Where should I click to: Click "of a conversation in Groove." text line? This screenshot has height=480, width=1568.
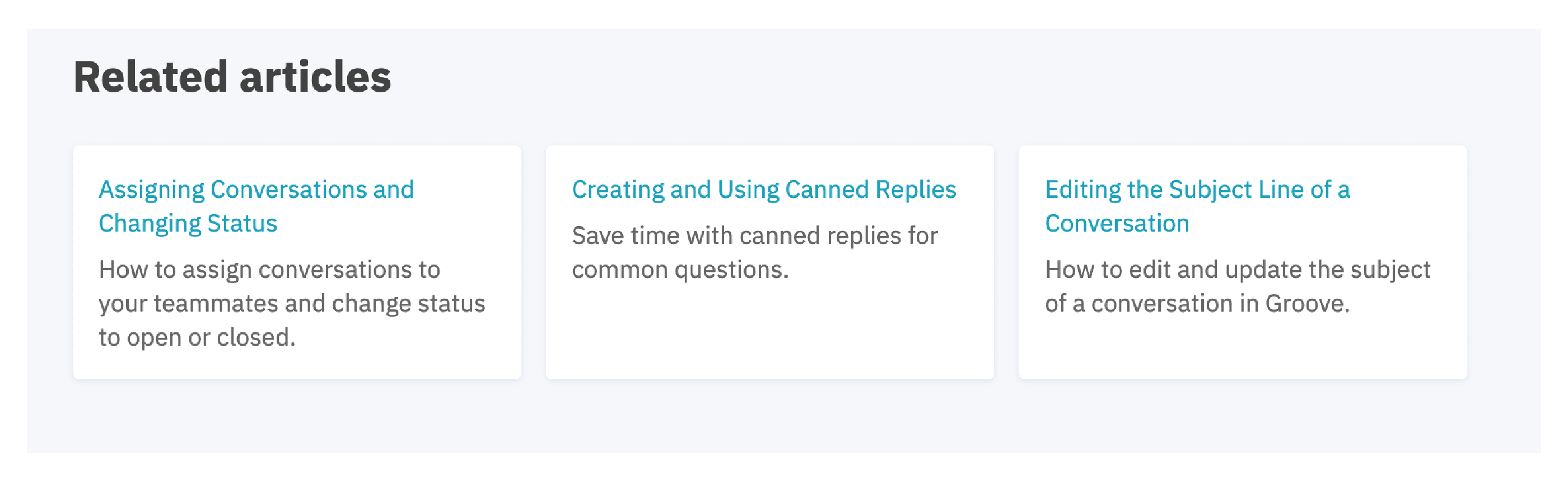click(1197, 304)
